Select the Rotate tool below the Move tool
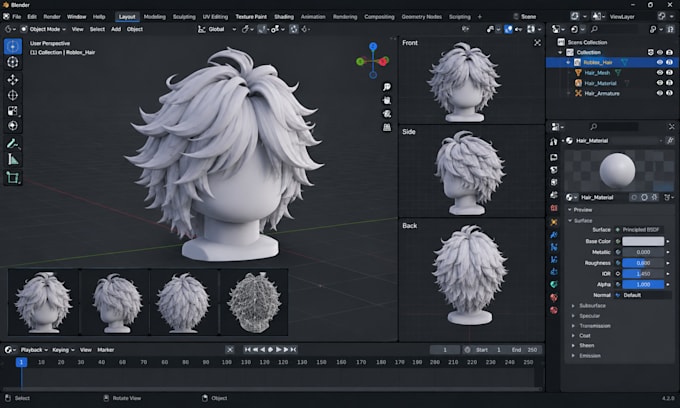 (13, 95)
